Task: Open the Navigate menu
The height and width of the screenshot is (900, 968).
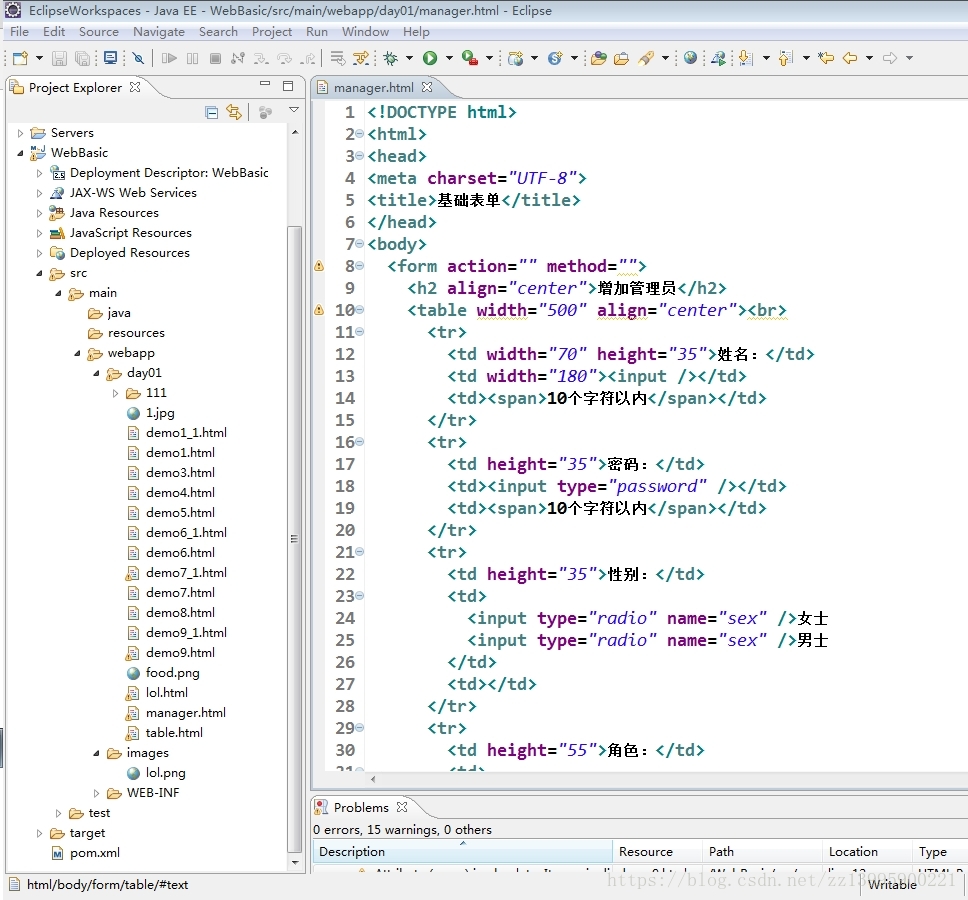Action: point(158,31)
